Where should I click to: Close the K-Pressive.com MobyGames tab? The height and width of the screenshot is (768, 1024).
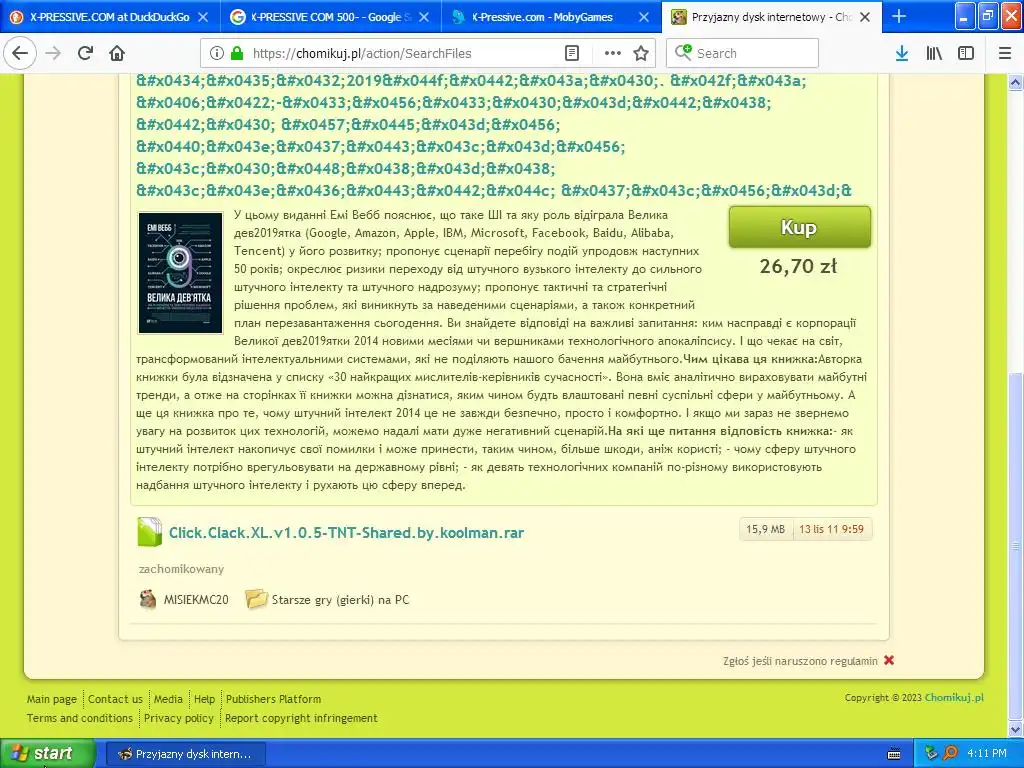644,17
